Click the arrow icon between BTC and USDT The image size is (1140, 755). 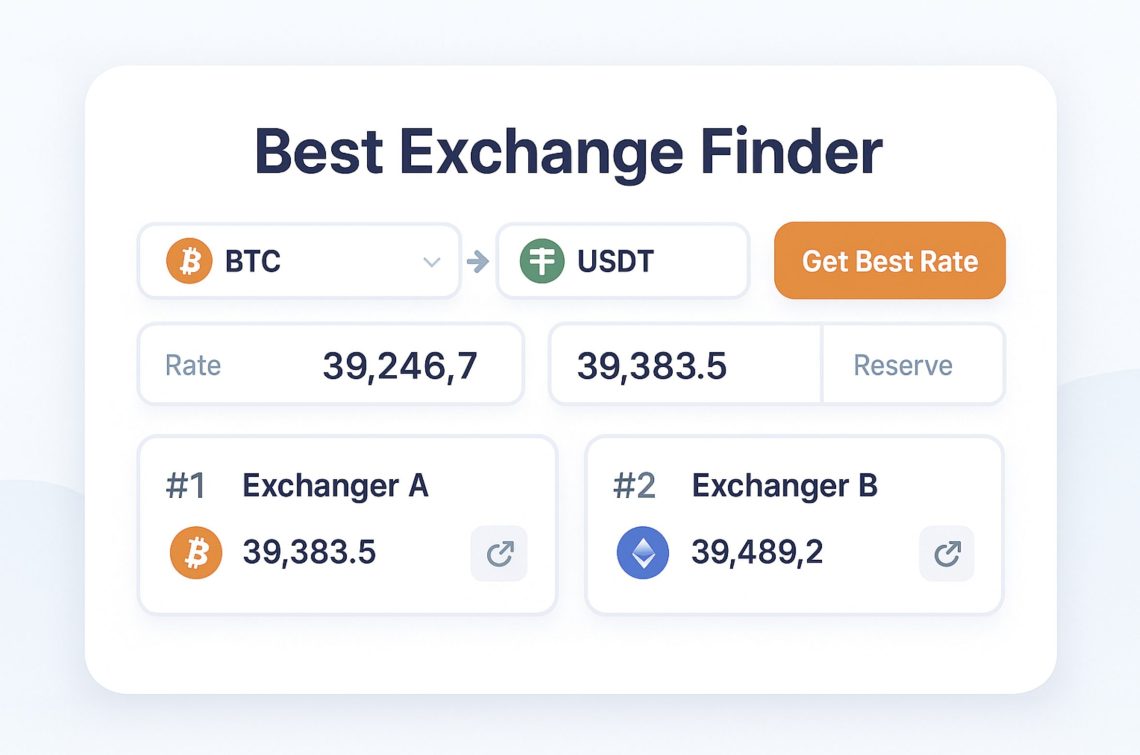(x=477, y=261)
